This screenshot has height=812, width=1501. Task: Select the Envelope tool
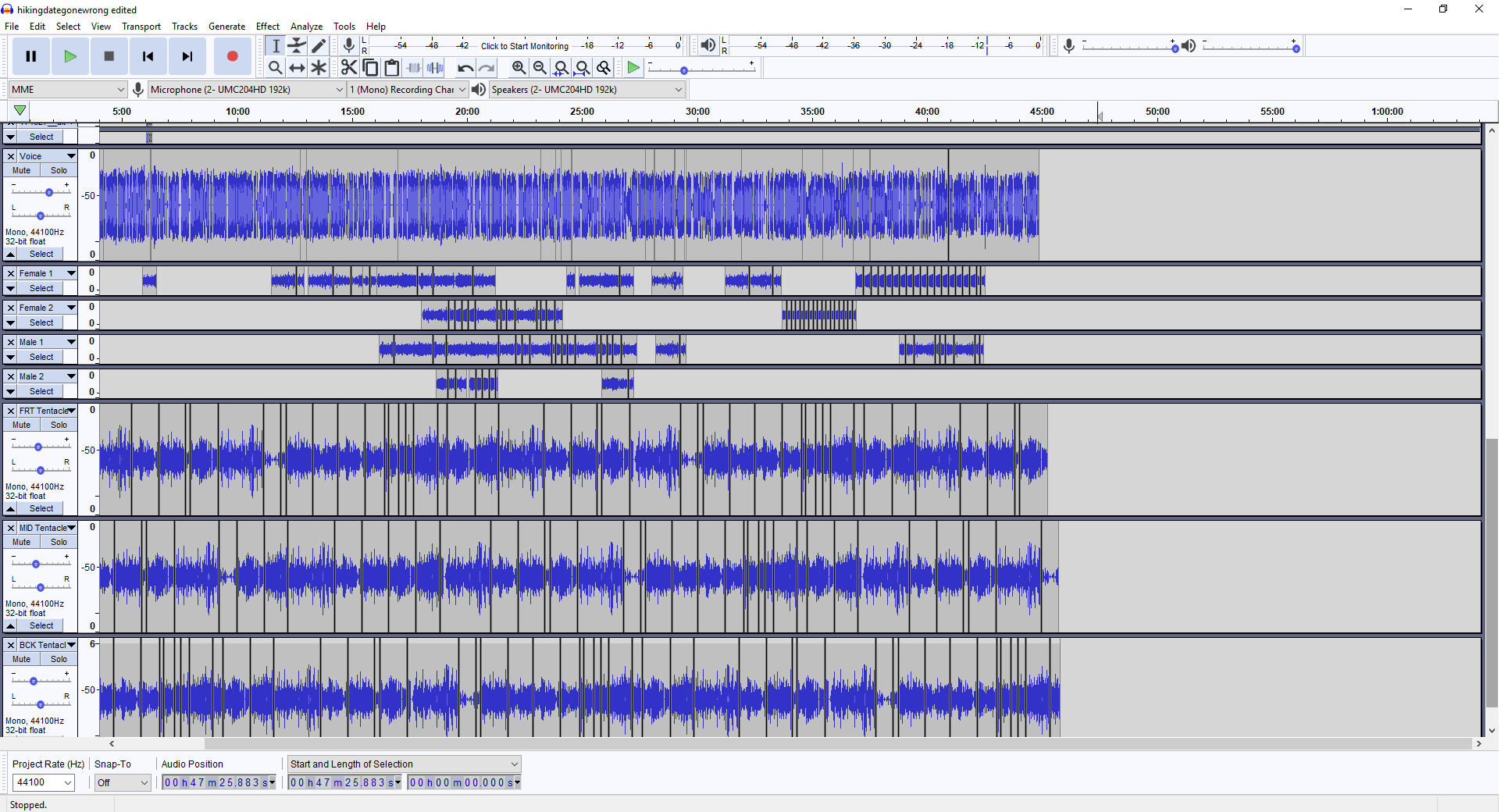point(297,46)
